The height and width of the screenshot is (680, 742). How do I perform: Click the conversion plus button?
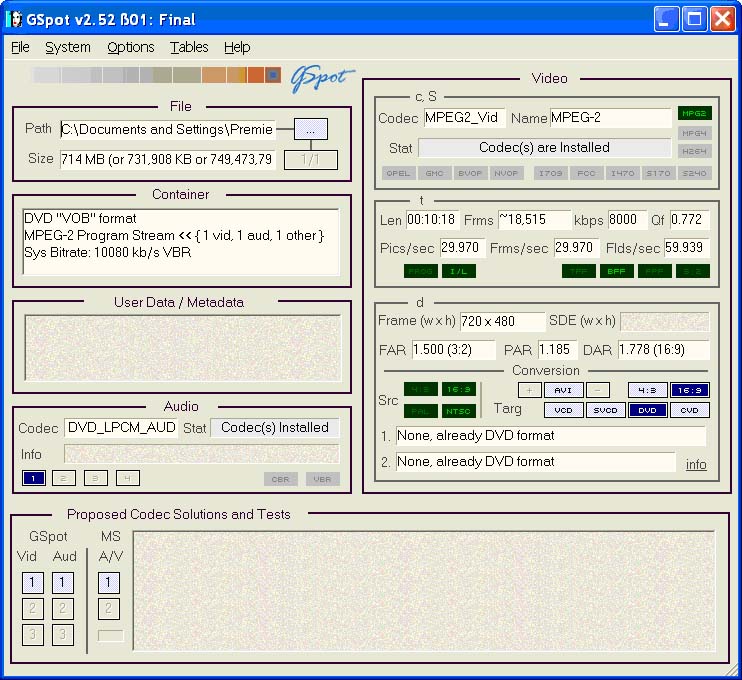click(x=530, y=390)
